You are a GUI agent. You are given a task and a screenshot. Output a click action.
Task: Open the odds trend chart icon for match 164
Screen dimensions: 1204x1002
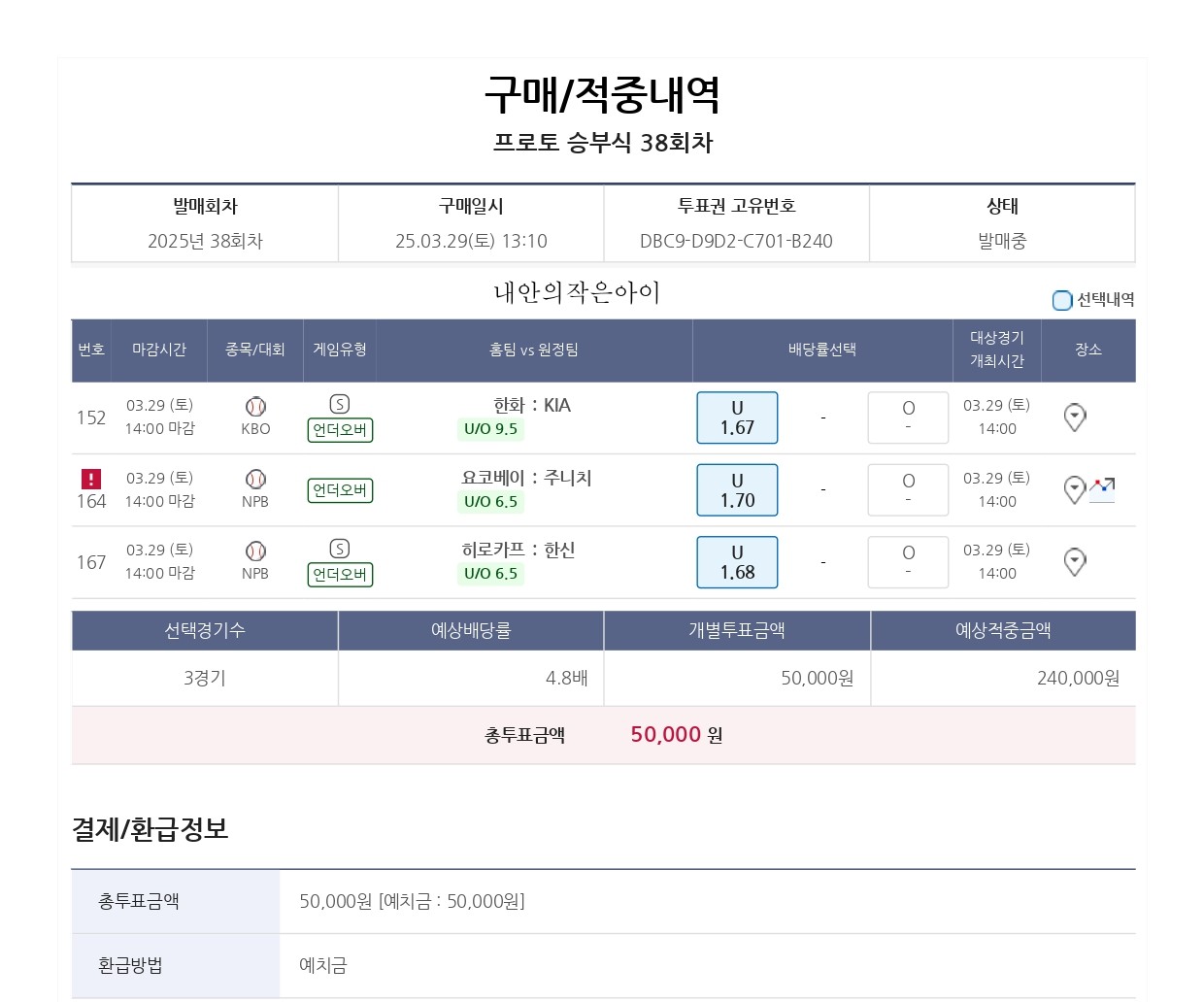point(1102,489)
